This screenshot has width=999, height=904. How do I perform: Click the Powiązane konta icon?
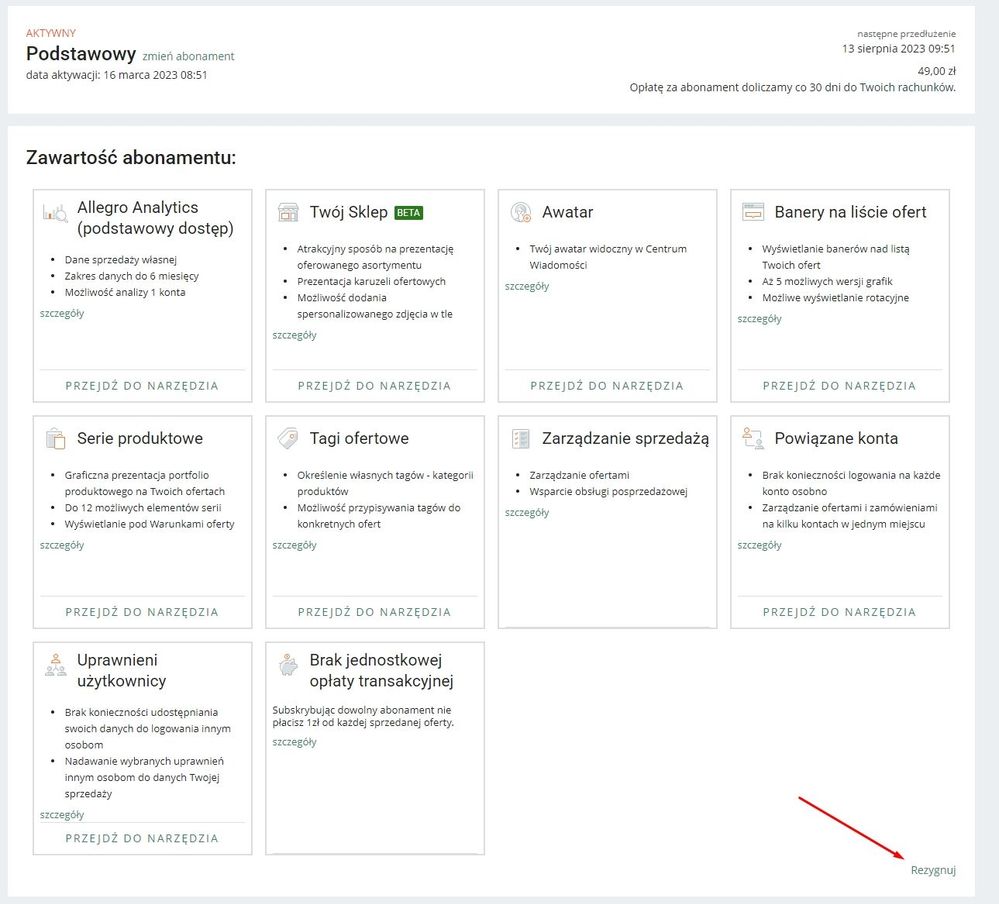753,438
